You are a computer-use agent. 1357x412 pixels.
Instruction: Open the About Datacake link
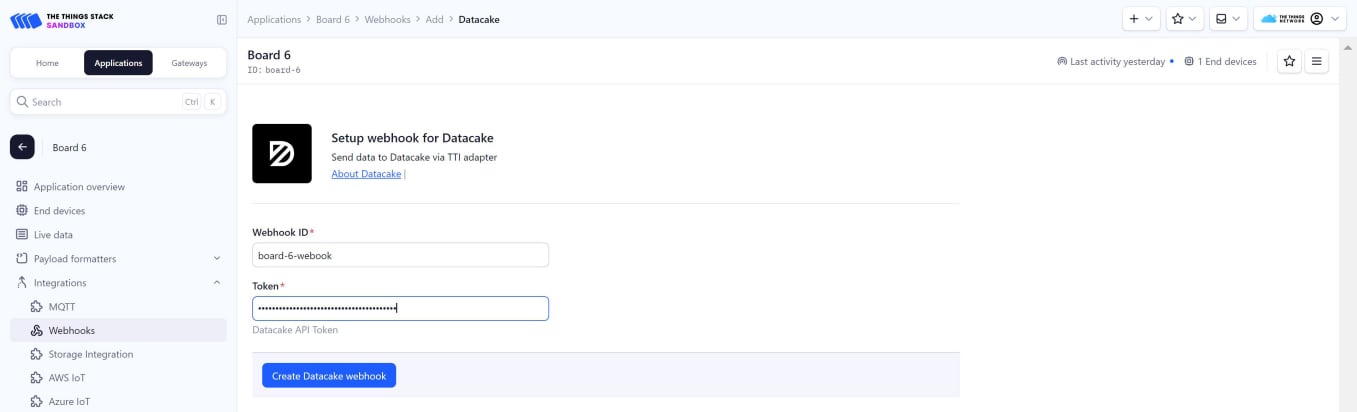coord(366,174)
